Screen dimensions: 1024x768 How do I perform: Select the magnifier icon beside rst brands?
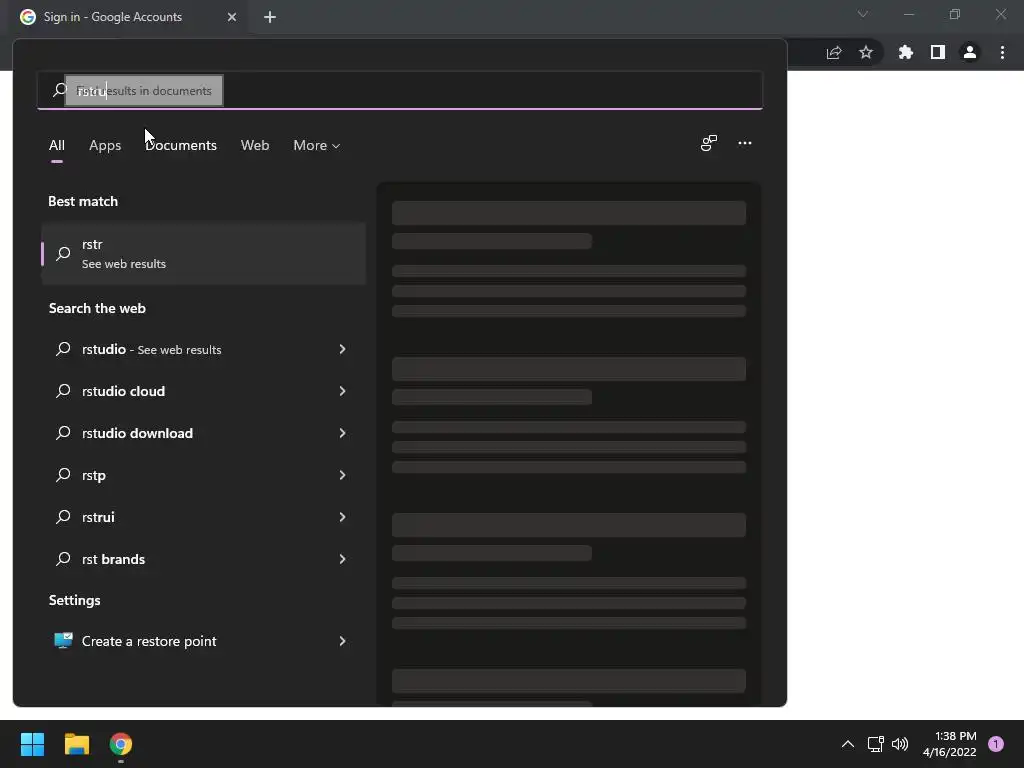tap(63, 559)
